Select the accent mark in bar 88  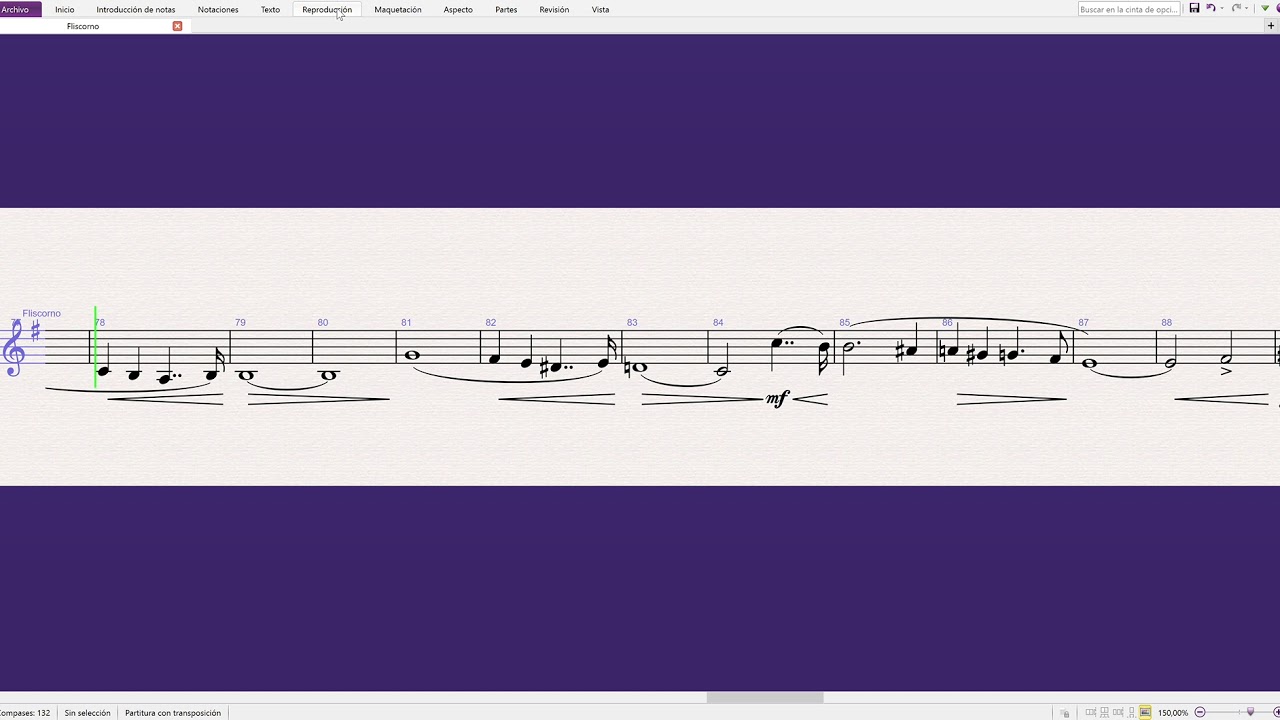click(x=1227, y=371)
